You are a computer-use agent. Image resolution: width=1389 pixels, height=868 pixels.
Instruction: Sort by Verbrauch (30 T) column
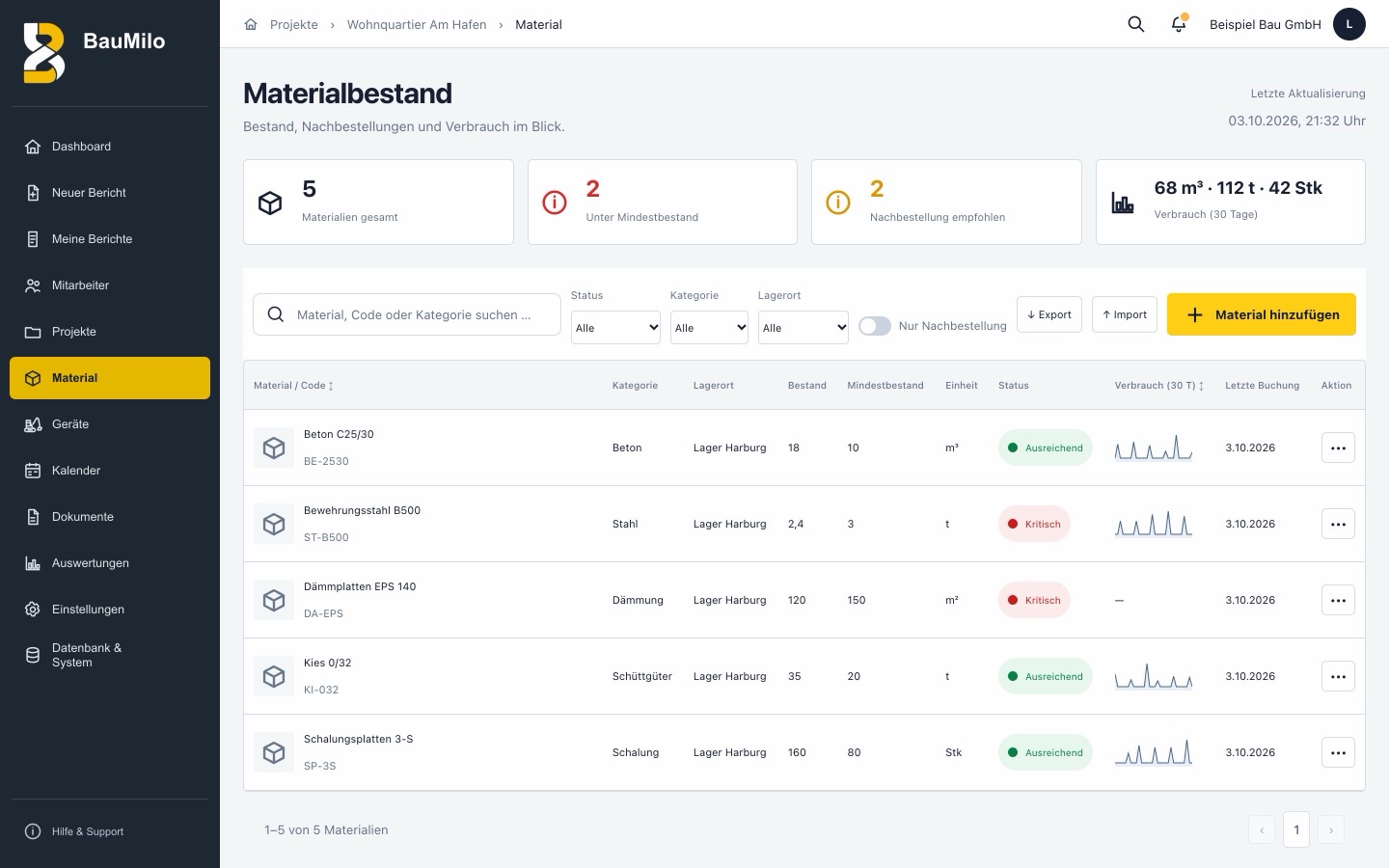click(1159, 385)
